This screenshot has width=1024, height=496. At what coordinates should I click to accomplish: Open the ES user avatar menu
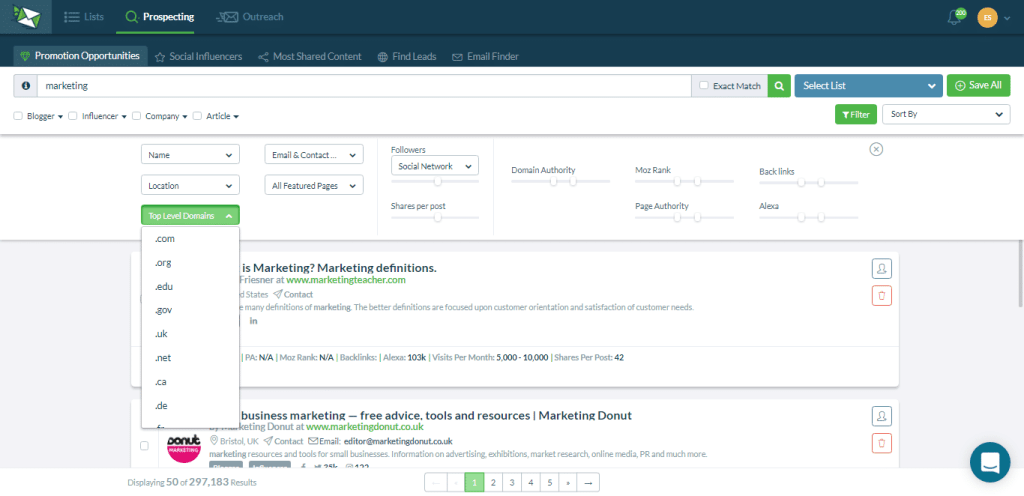point(987,18)
